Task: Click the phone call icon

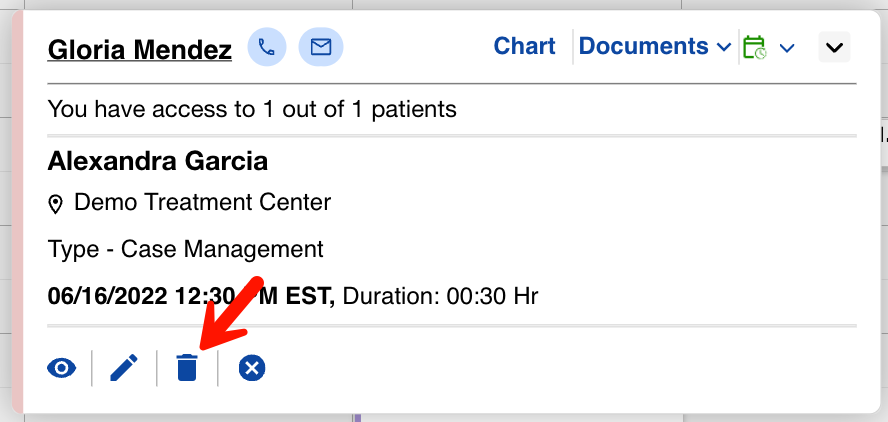Action: [266, 47]
